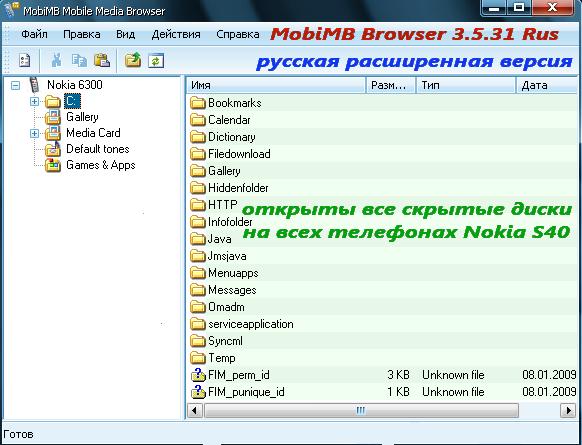The width and height of the screenshot is (582, 445).
Task: Select the Infofolder folder
Action: (230, 222)
